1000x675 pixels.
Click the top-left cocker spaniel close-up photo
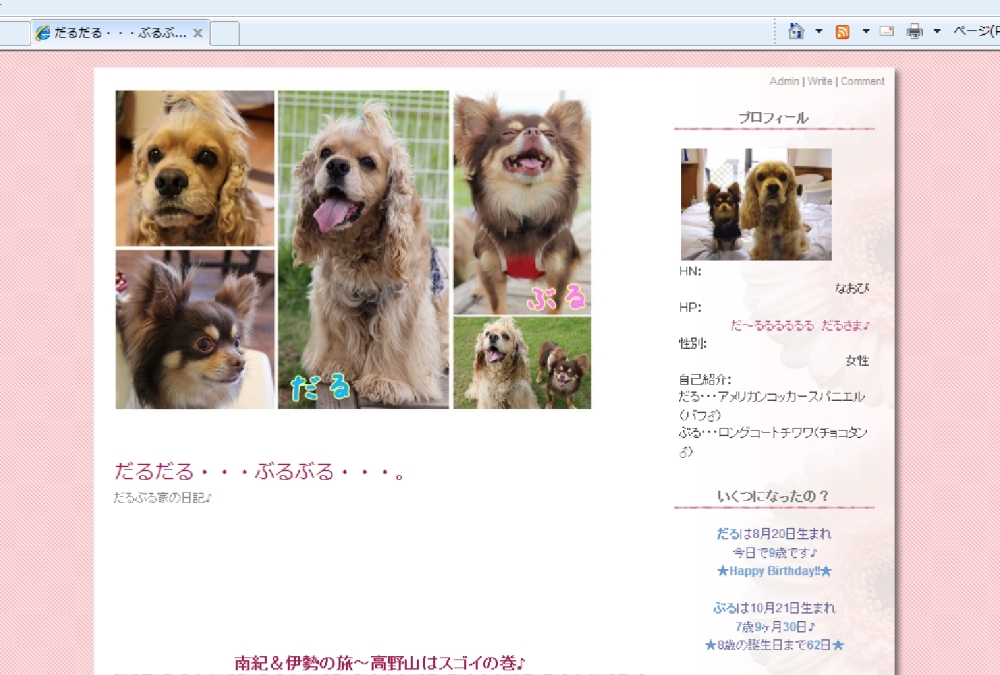(195, 168)
